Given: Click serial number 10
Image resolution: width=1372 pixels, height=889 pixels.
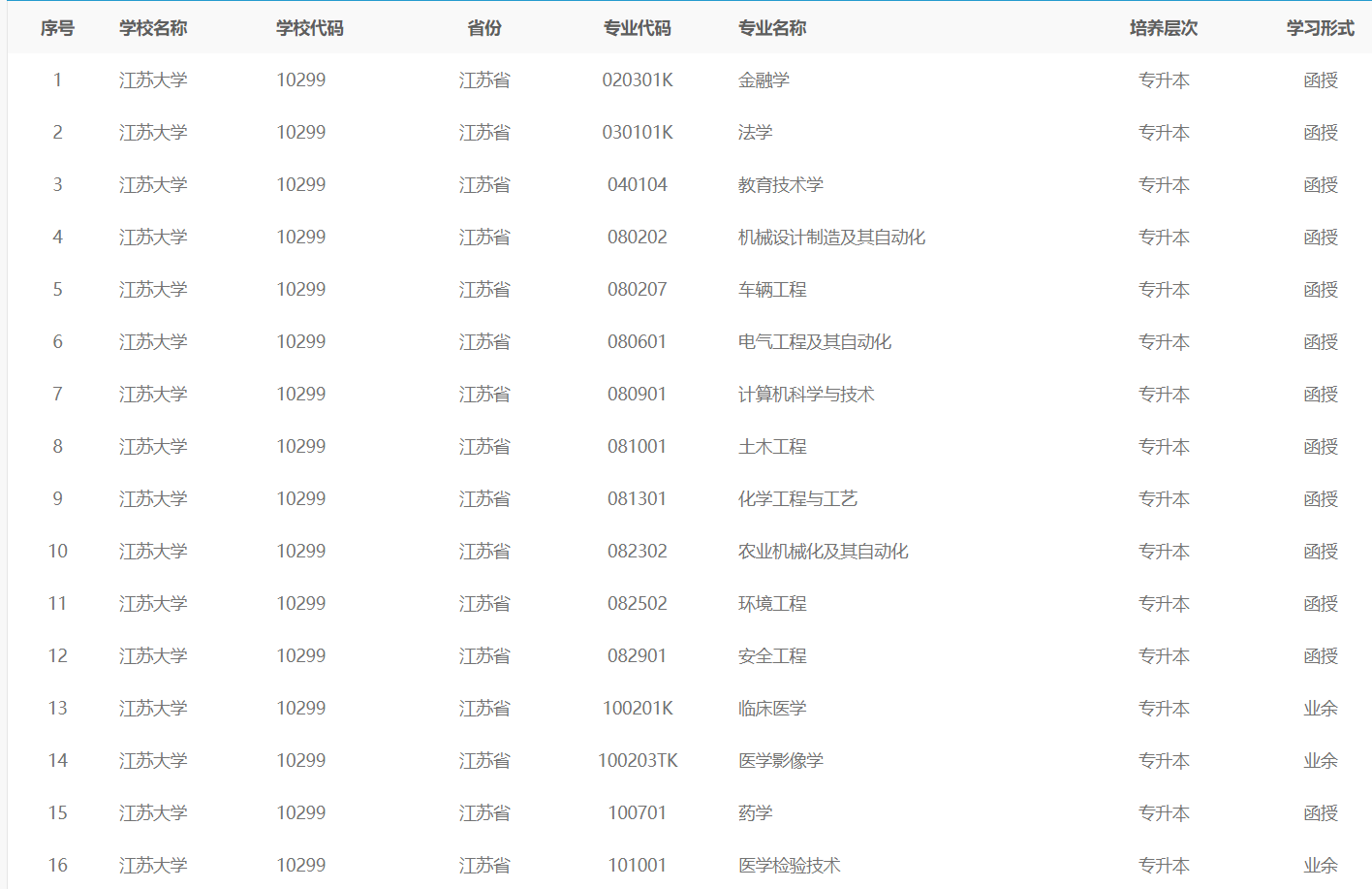Looking at the screenshot, I should tap(57, 552).
